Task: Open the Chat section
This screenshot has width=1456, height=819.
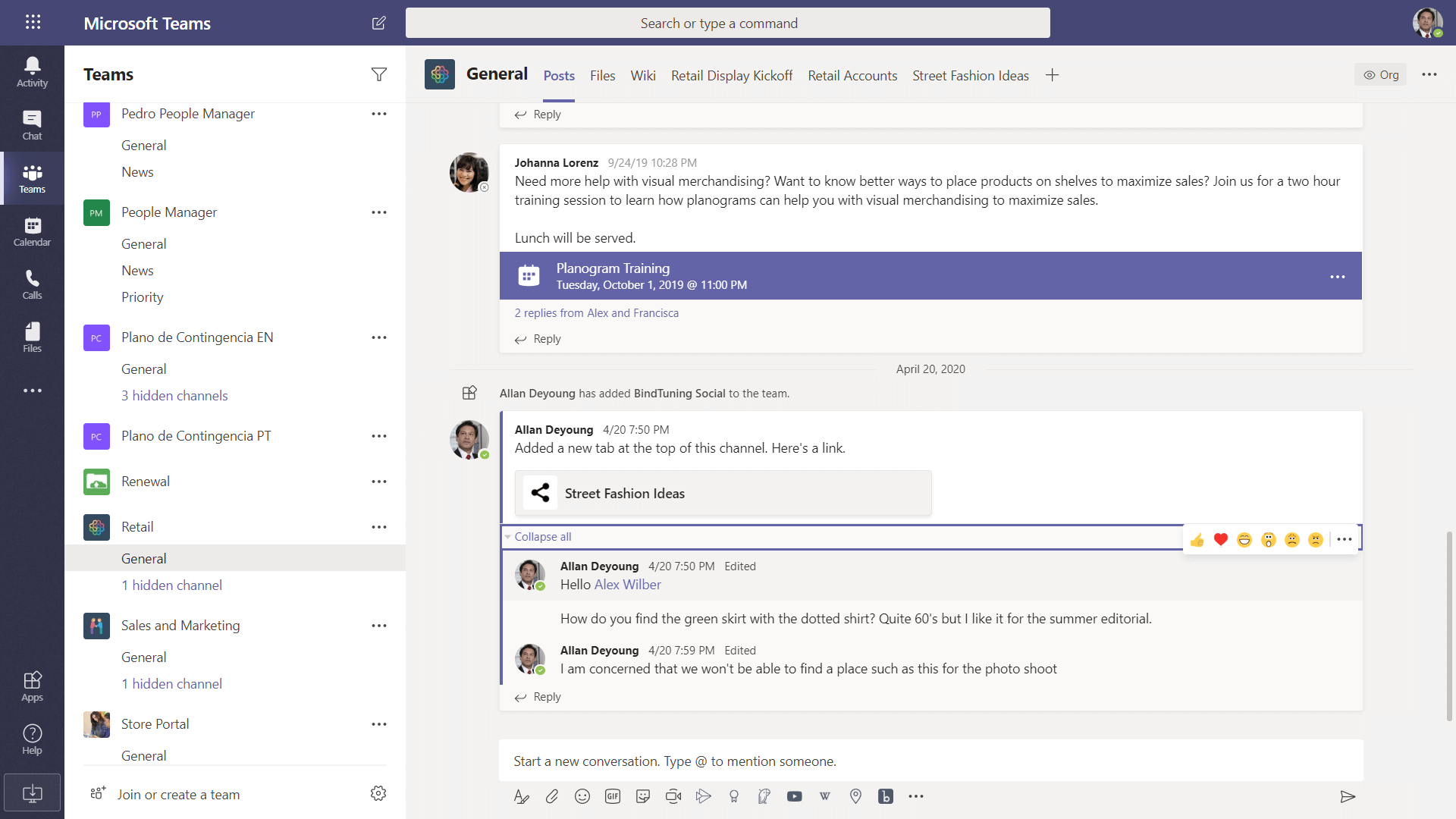Action: 32,125
